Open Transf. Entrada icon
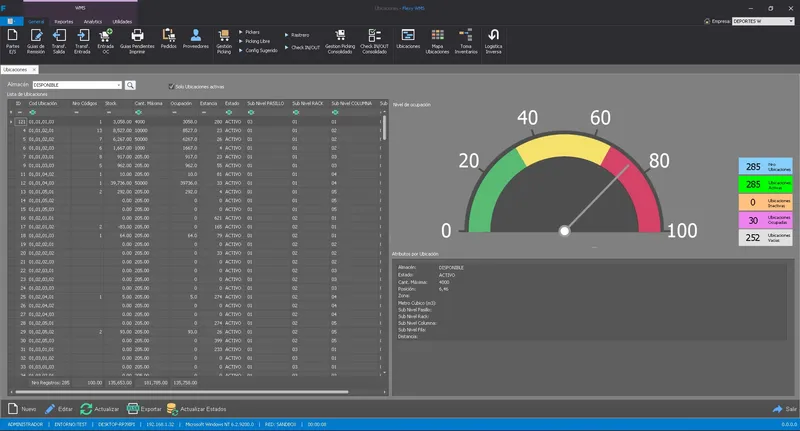 click(83, 36)
